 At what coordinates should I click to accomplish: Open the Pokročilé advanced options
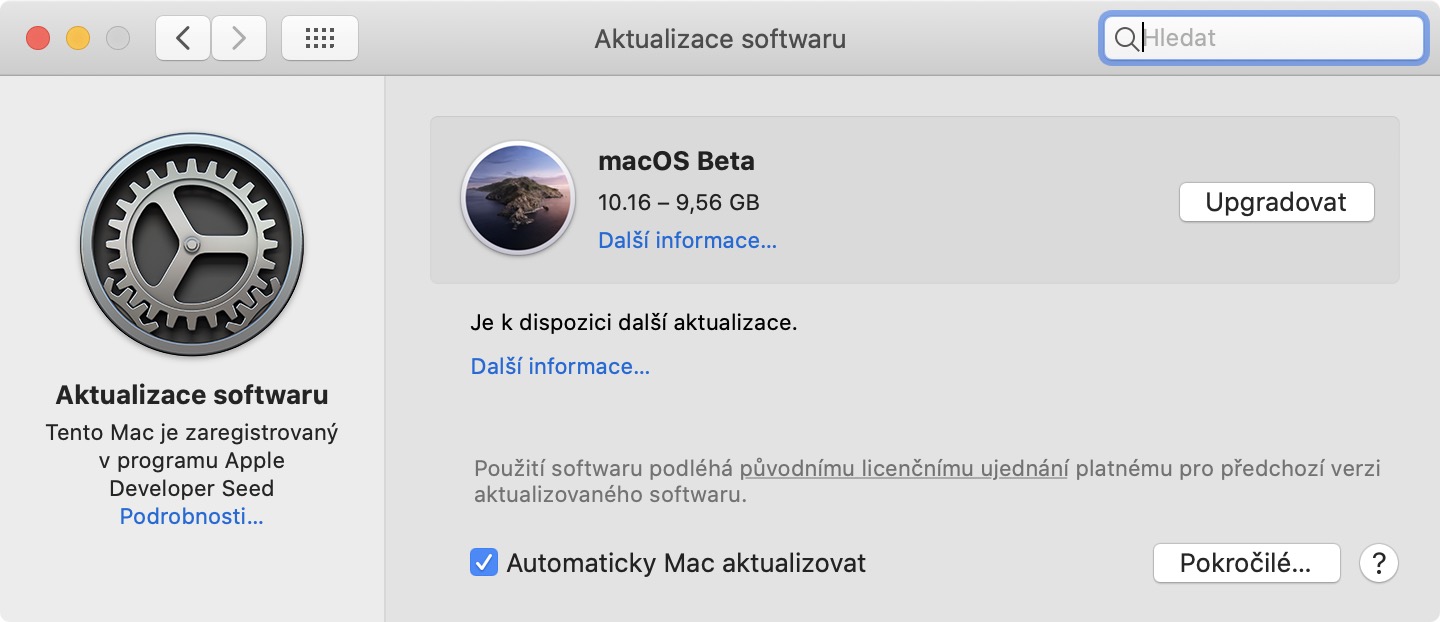pos(1245,563)
